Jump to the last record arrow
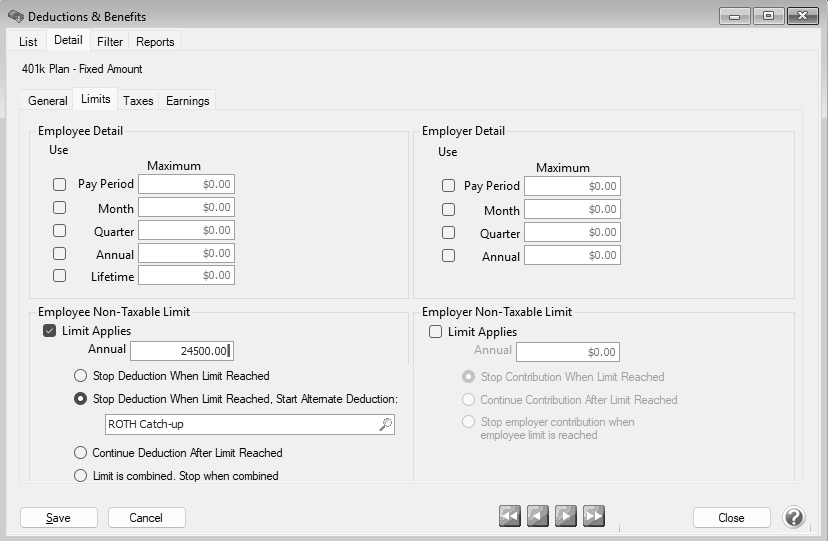This screenshot has width=828, height=541. point(594,516)
